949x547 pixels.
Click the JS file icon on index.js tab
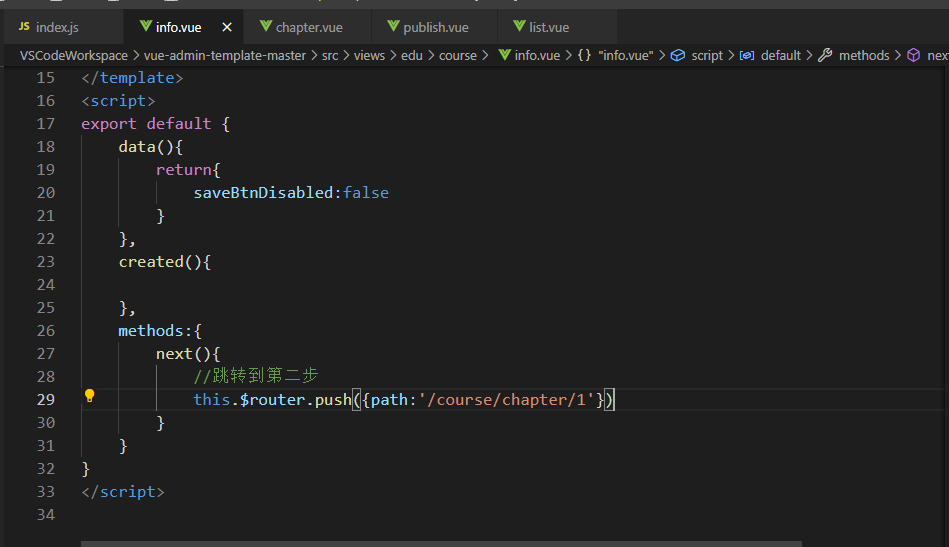(x=24, y=27)
